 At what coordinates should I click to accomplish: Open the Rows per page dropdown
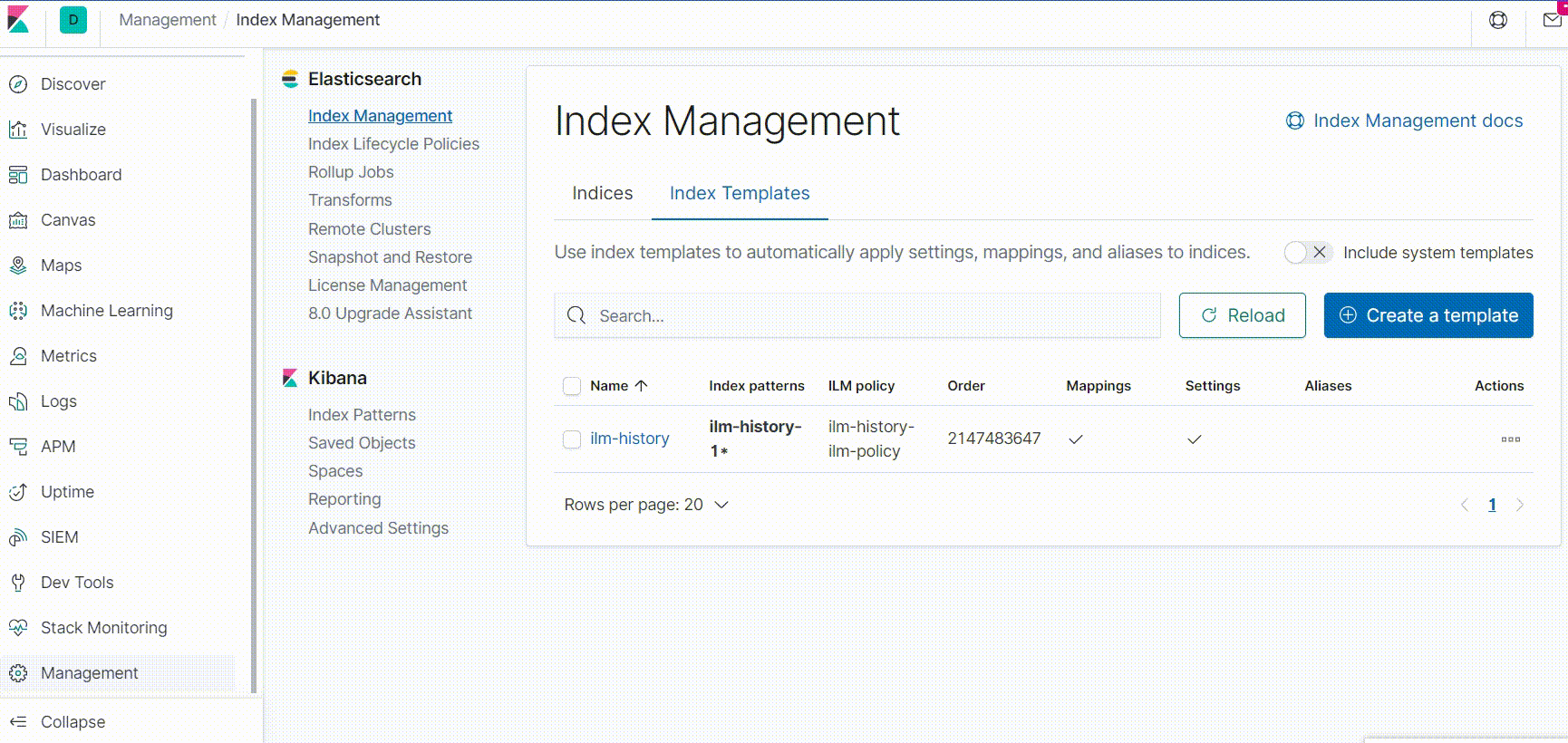pos(646,505)
